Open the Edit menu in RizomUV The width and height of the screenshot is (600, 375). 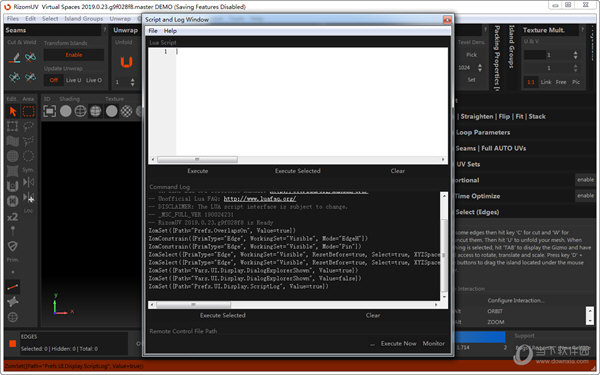[30, 18]
